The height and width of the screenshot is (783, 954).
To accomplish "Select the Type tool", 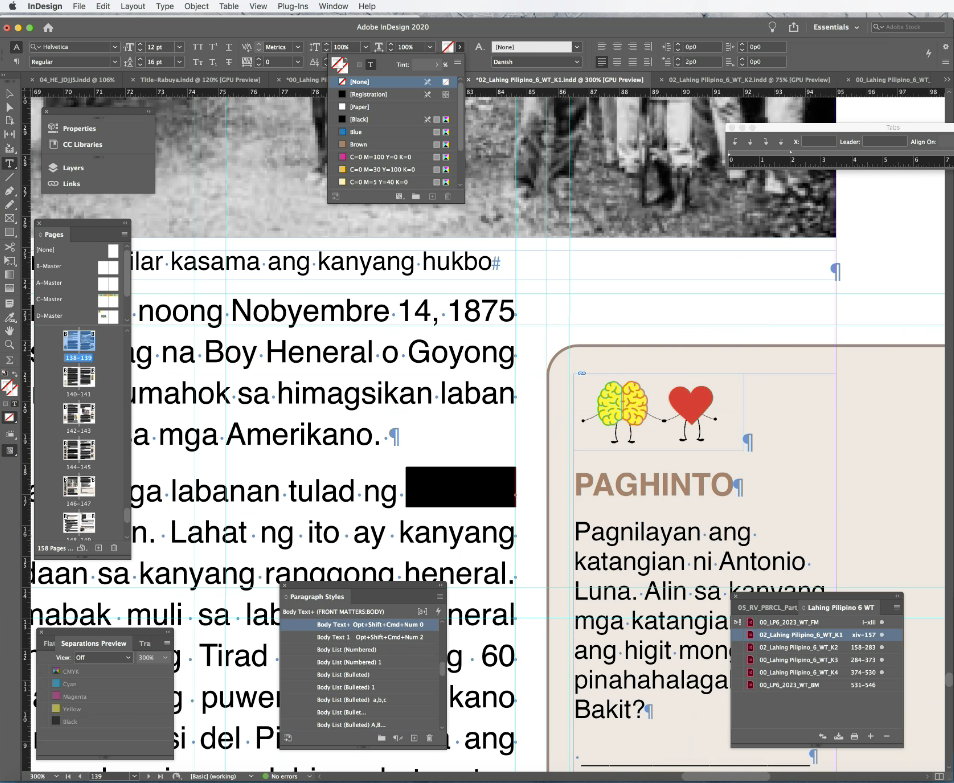I will [x=10, y=164].
